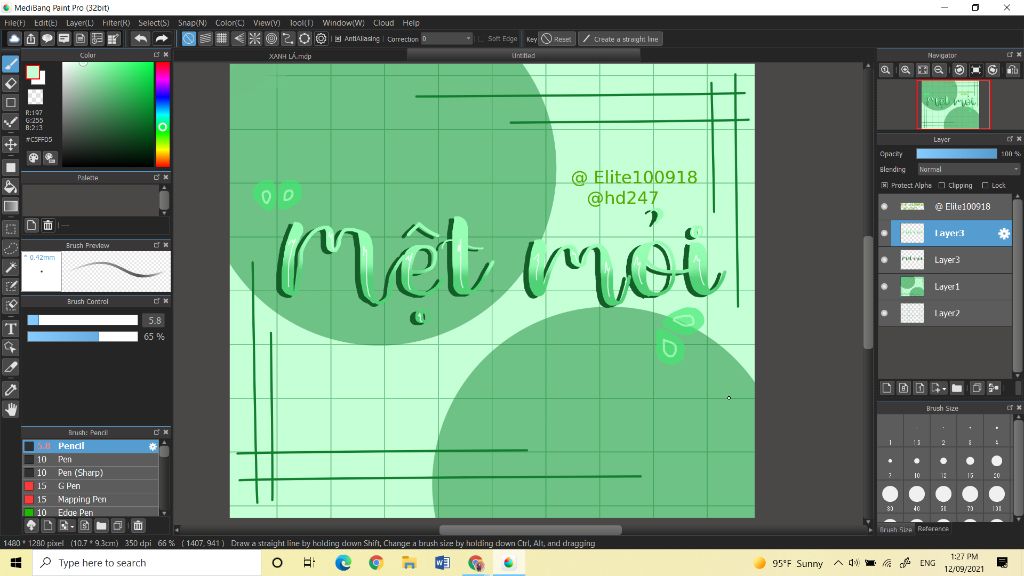The height and width of the screenshot is (576, 1024).
Task: Select the Text tool
Action: [x=10, y=328]
